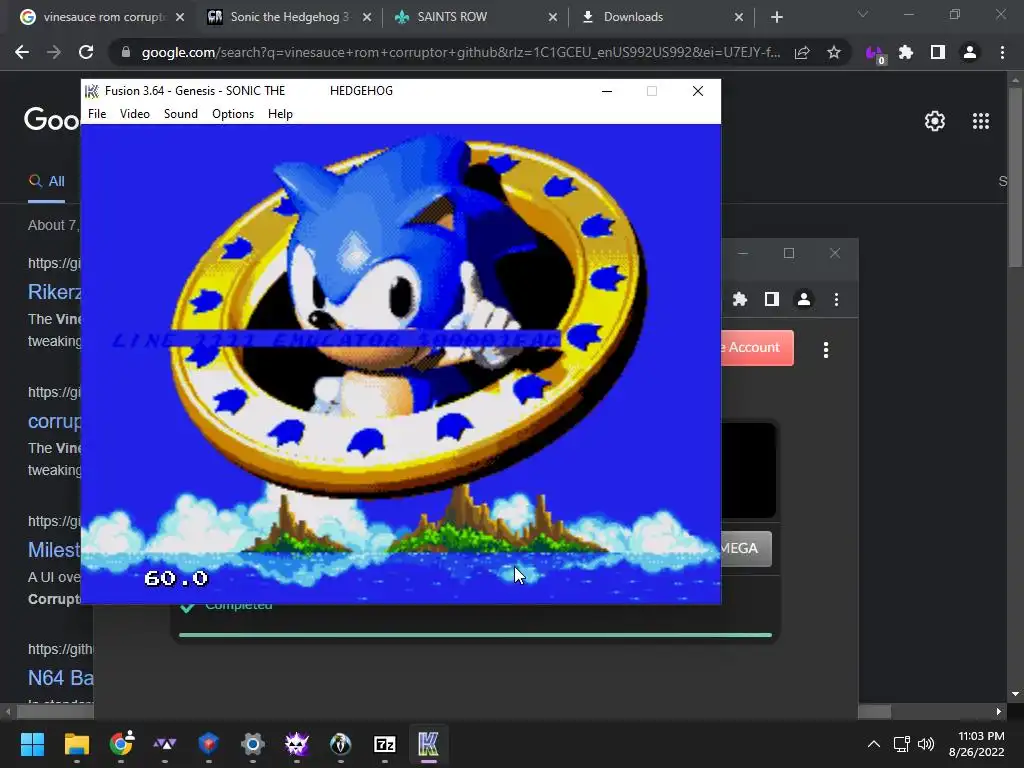Viewport: 1024px width, 768px height.
Task: Close the Downloads tab
Action: coord(739,17)
